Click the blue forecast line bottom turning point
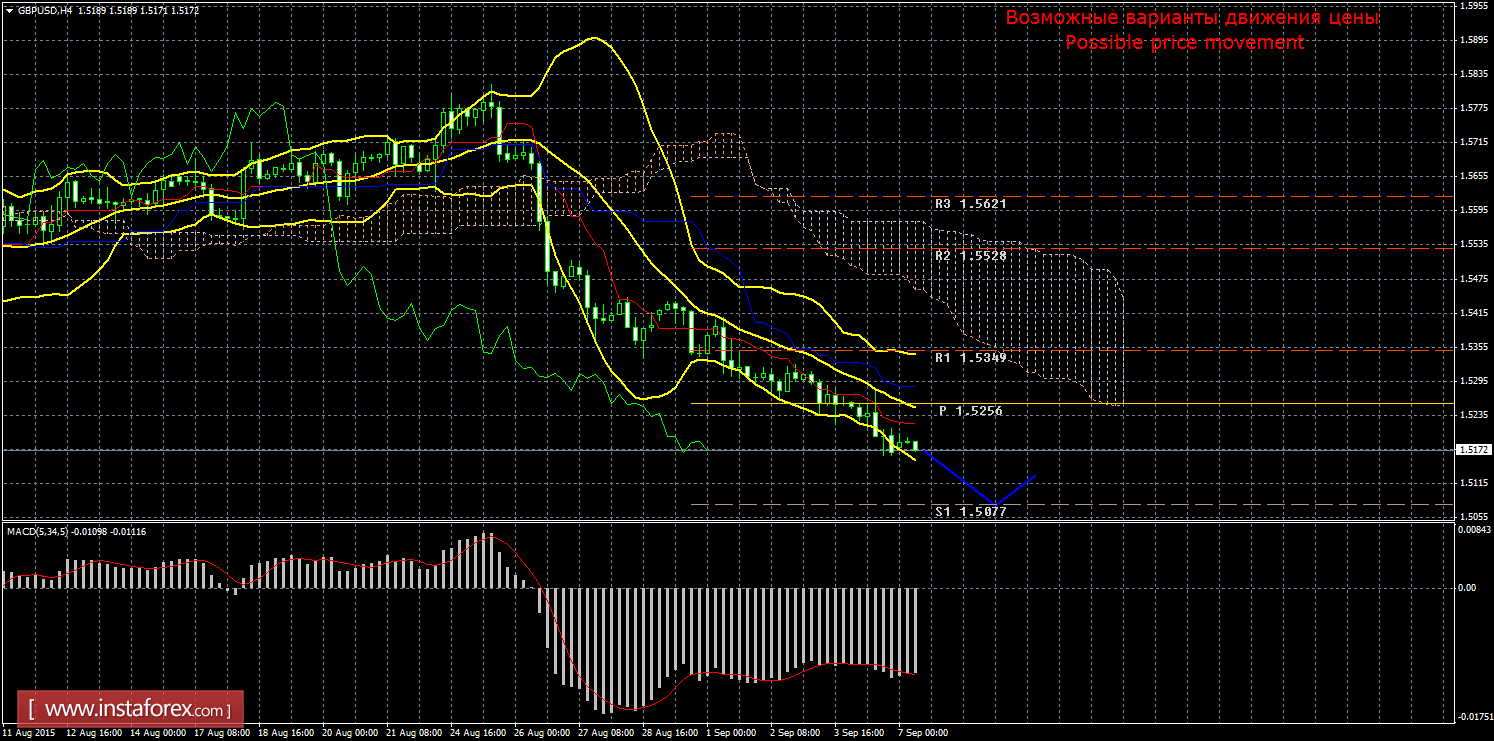 [994, 504]
